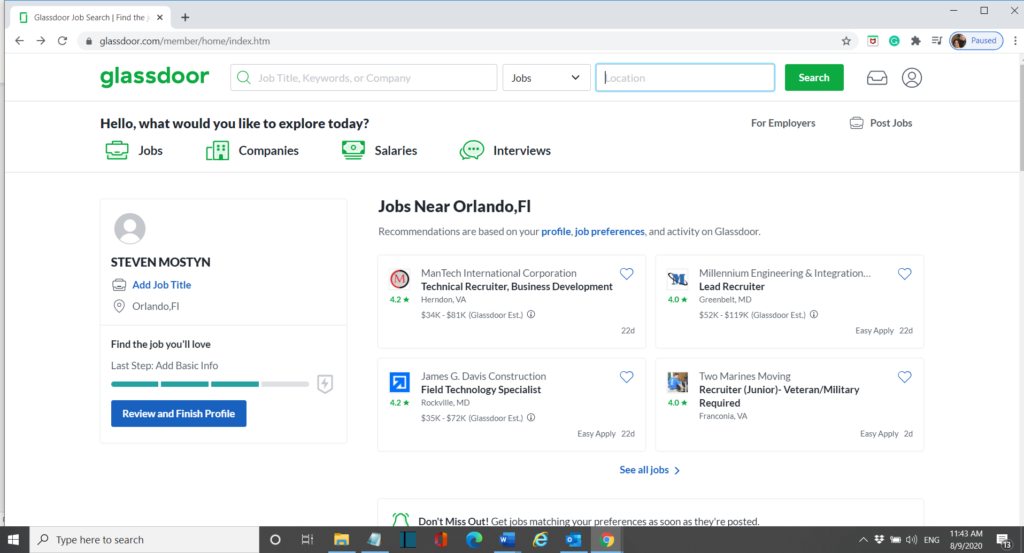
Task: Click the profile avatar above STEVEN MOSTYN
Action: 130,229
